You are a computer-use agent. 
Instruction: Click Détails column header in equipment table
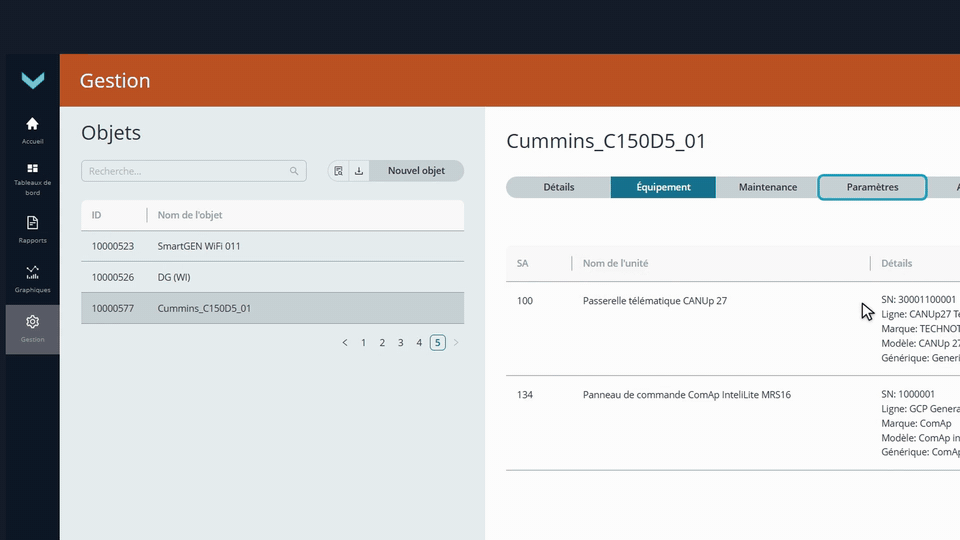click(x=896, y=263)
